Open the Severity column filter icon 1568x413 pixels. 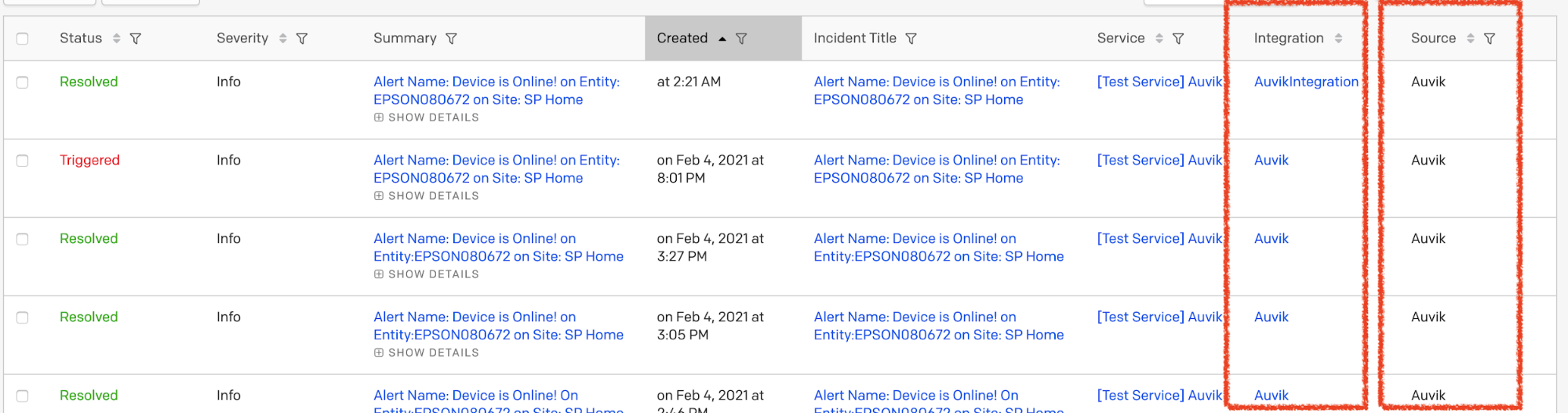(x=302, y=38)
